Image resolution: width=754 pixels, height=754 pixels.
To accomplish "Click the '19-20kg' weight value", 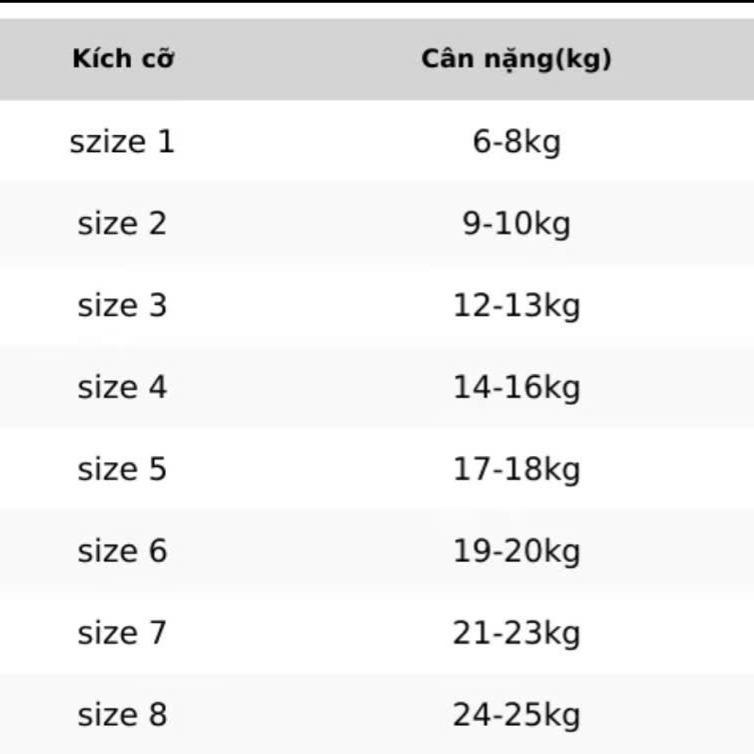I will coord(516,552).
